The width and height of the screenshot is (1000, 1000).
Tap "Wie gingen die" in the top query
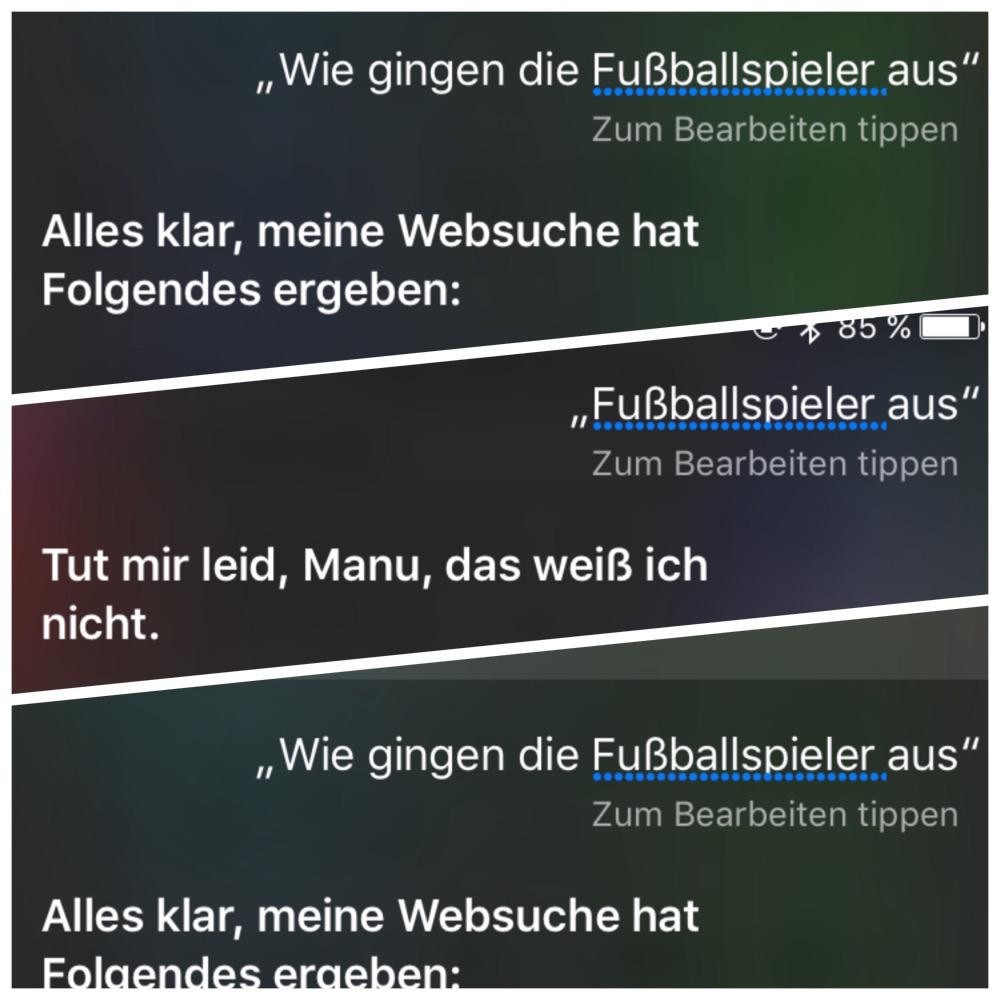click(x=429, y=71)
